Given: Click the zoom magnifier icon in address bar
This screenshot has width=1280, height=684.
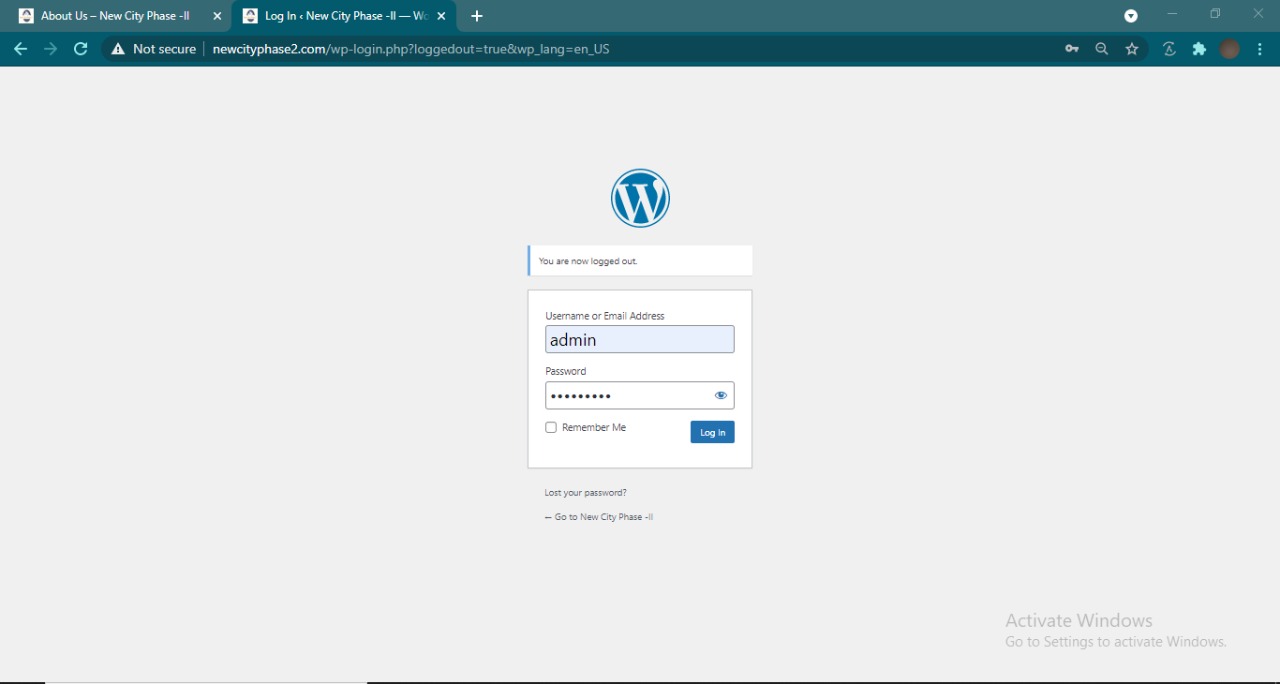Looking at the screenshot, I should [1102, 49].
